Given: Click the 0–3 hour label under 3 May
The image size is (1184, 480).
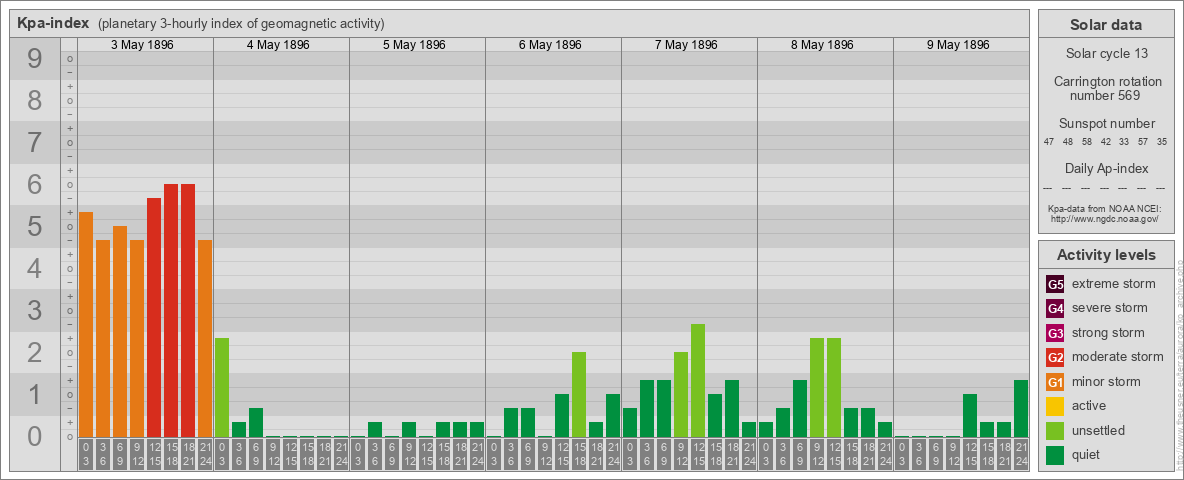Looking at the screenshot, I should pyautogui.click(x=86, y=455).
